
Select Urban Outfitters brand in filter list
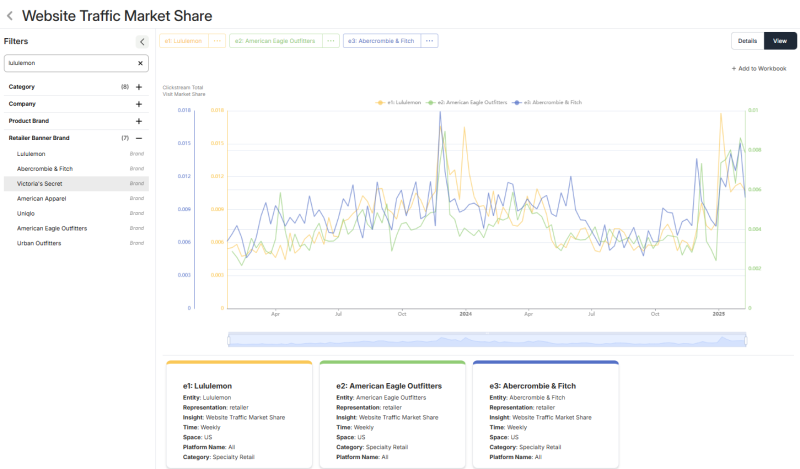click(39, 243)
